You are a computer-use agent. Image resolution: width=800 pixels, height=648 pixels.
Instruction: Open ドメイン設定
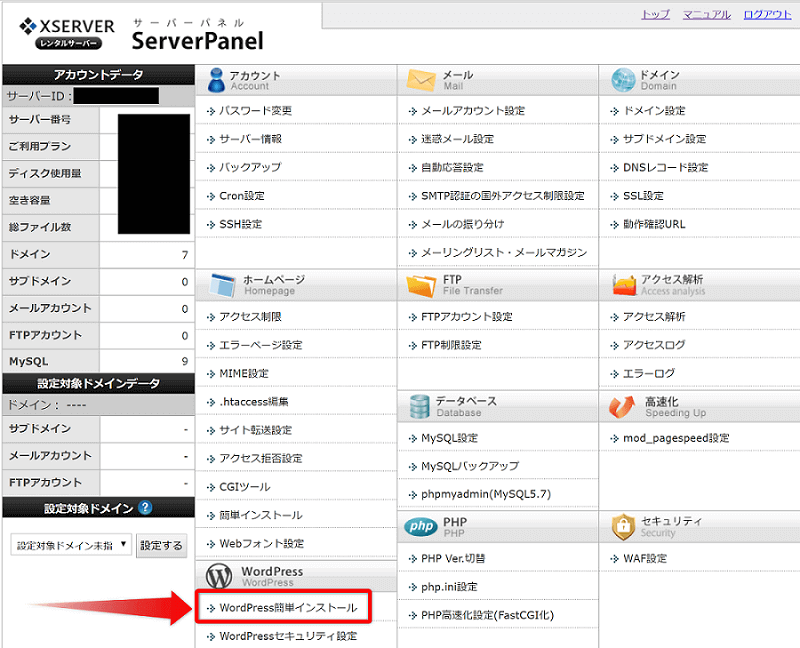654,111
